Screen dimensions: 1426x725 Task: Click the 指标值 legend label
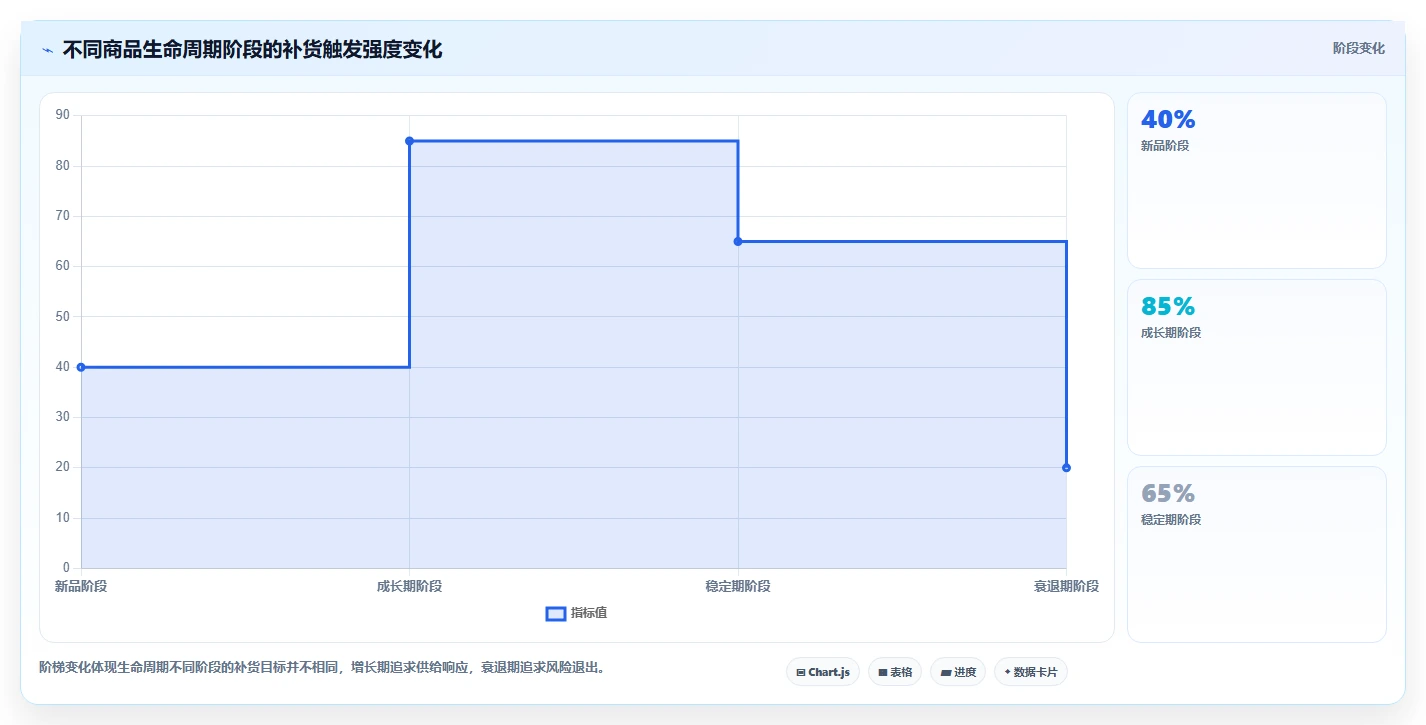[x=589, y=613]
